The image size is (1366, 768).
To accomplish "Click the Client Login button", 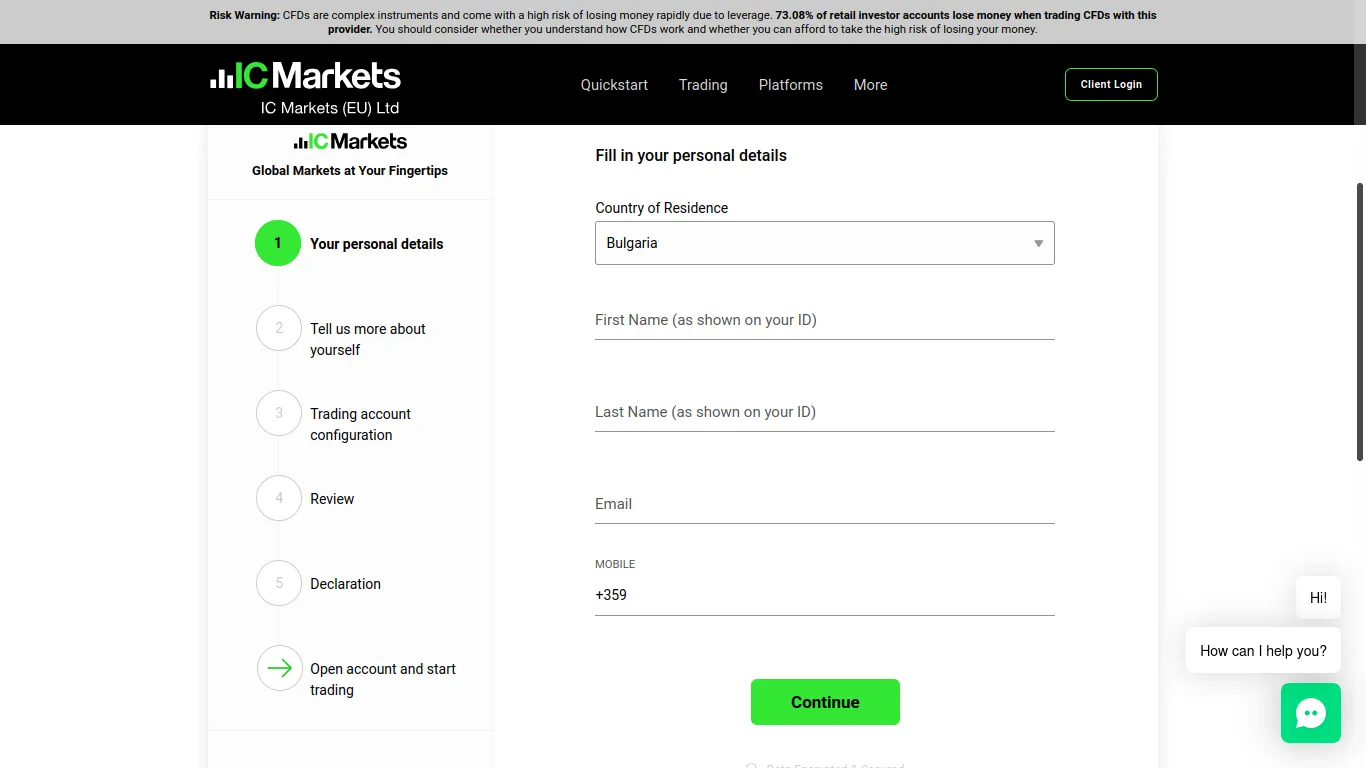I will click(x=1111, y=84).
